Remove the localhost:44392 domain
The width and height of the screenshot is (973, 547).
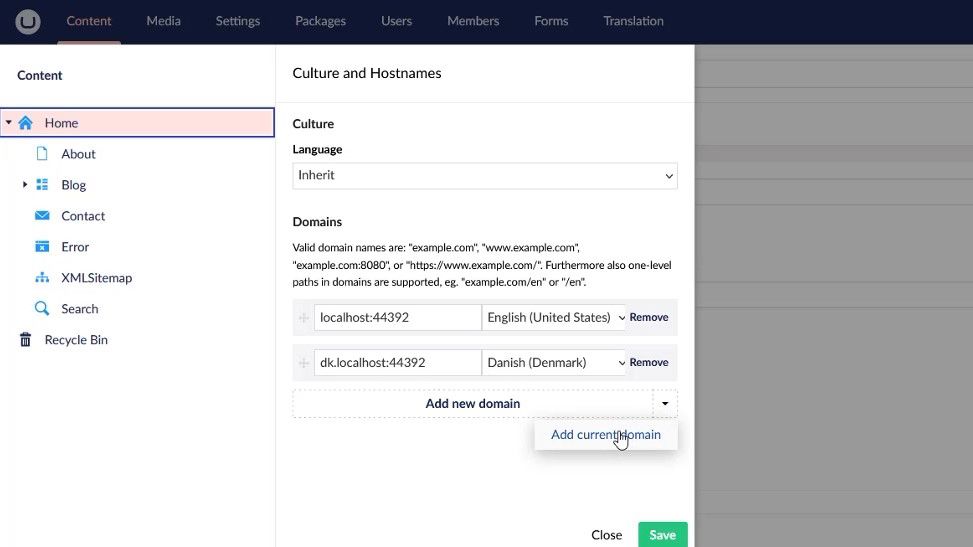(x=648, y=317)
